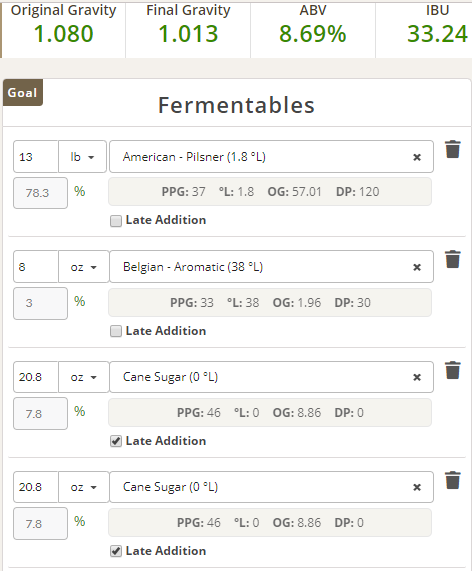Click the 78.3 percent field
The image size is (472, 571).
[x=40, y=193]
